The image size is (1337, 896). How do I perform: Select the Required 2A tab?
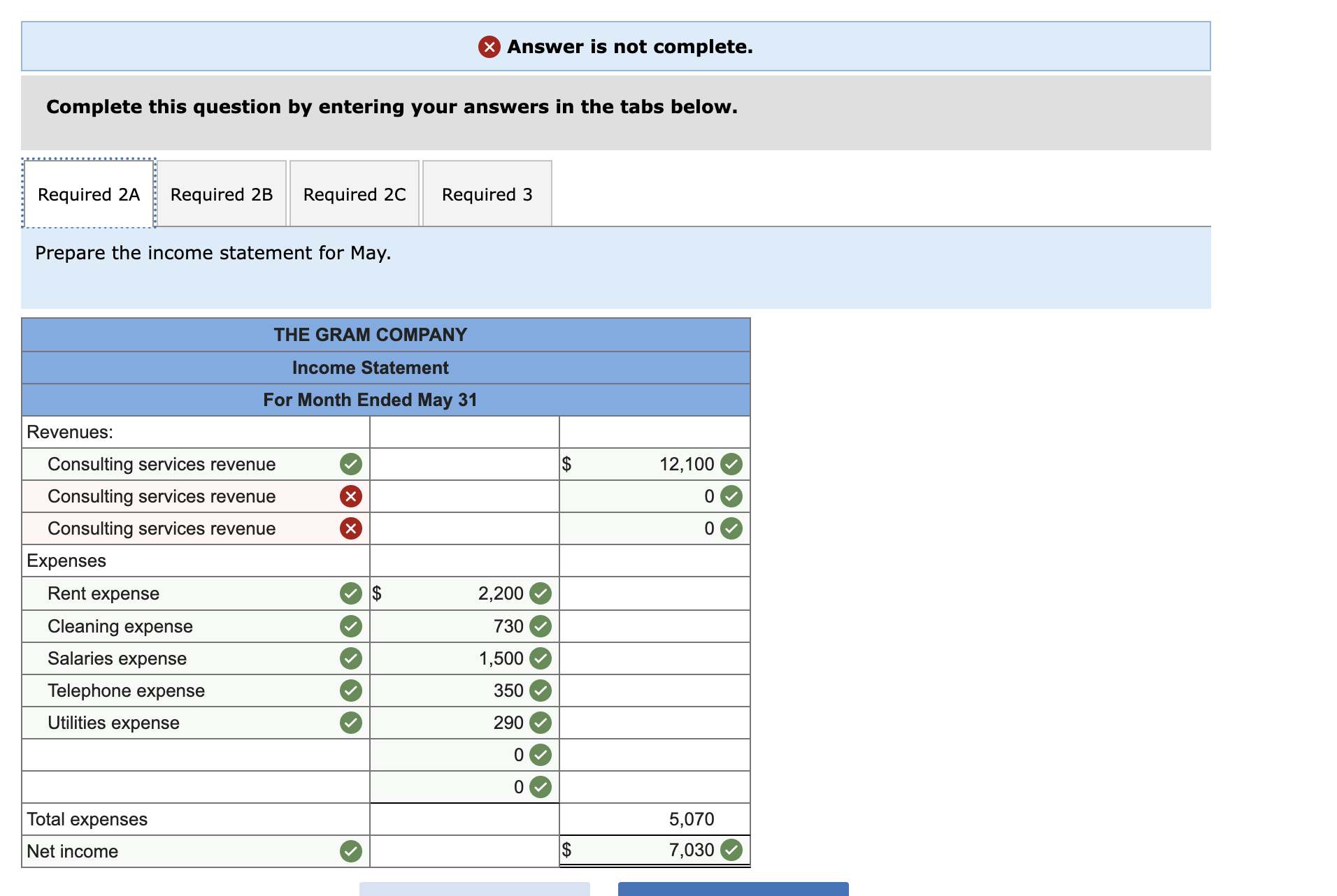click(89, 194)
